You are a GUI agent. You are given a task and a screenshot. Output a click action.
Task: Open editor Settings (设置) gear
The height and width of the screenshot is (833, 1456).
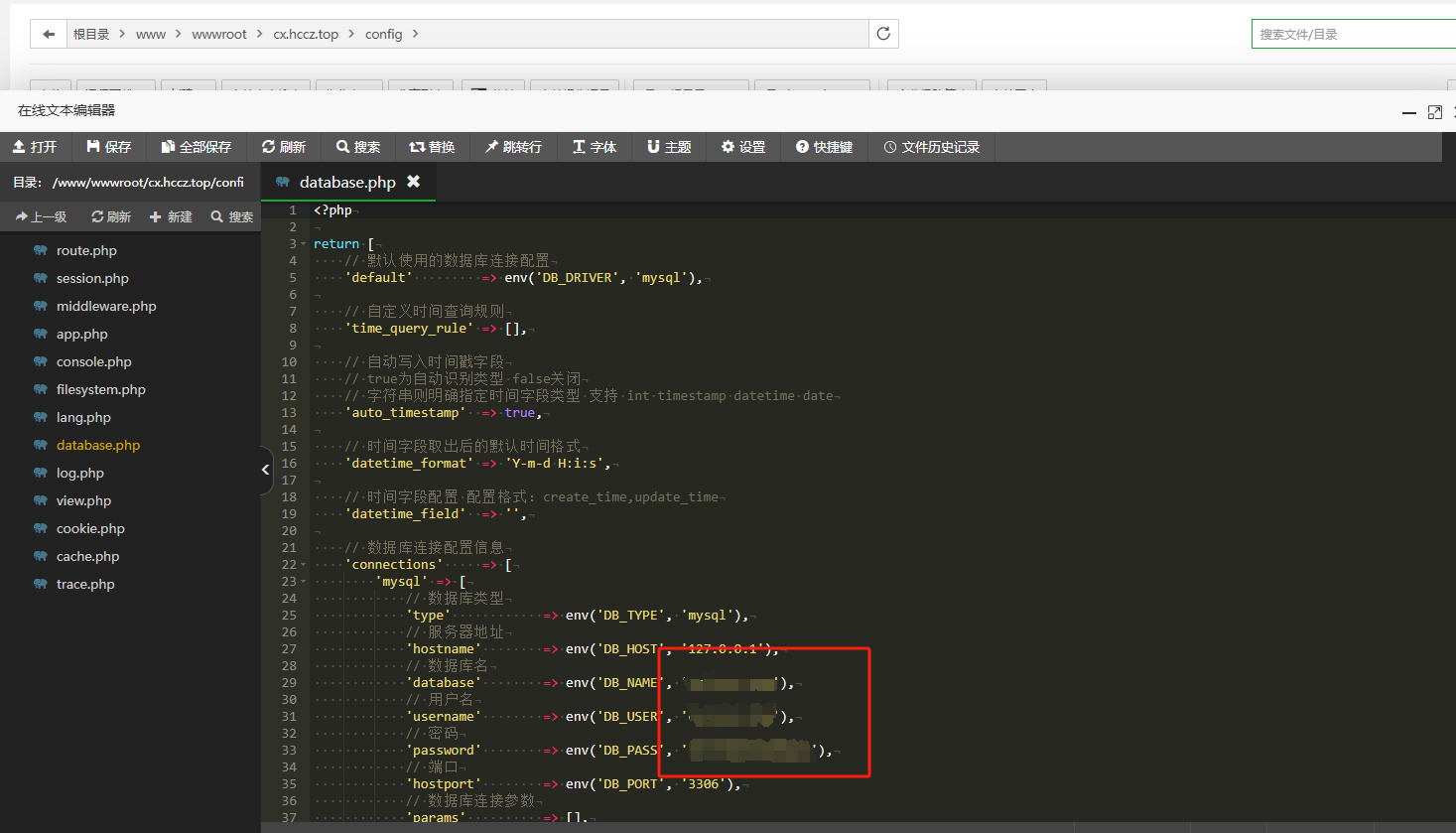click(728, 147)
